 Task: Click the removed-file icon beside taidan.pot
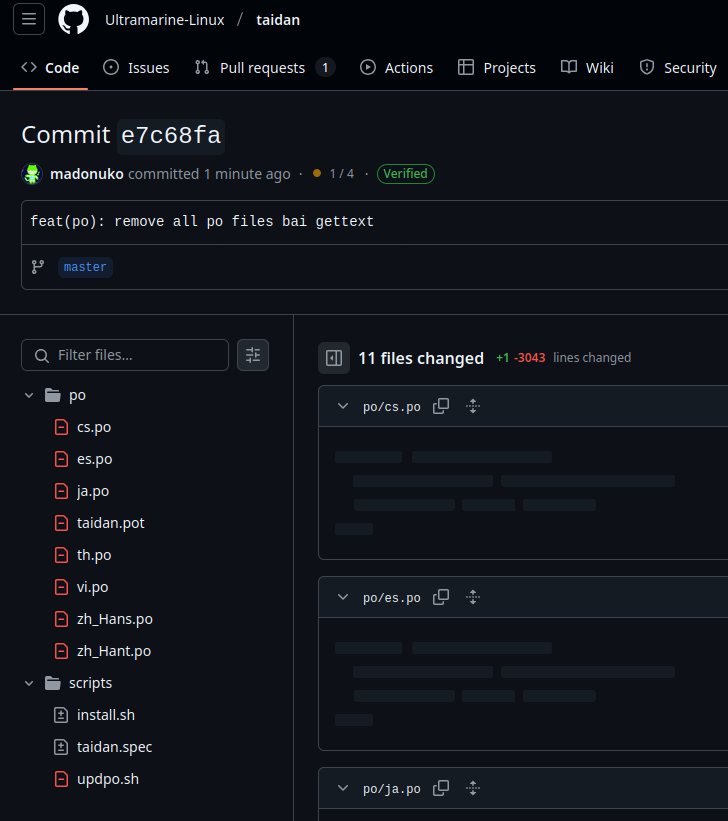click(61, 523)
